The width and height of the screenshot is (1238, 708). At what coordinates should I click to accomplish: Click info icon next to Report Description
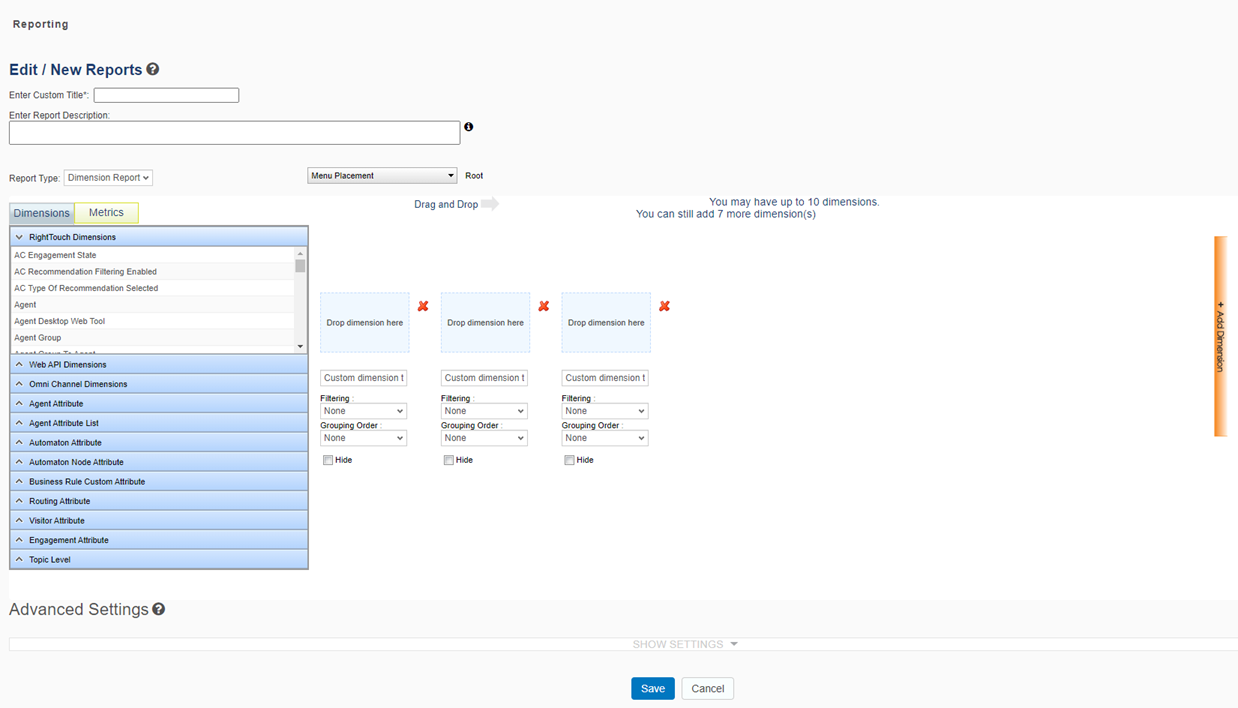[468, 127]
